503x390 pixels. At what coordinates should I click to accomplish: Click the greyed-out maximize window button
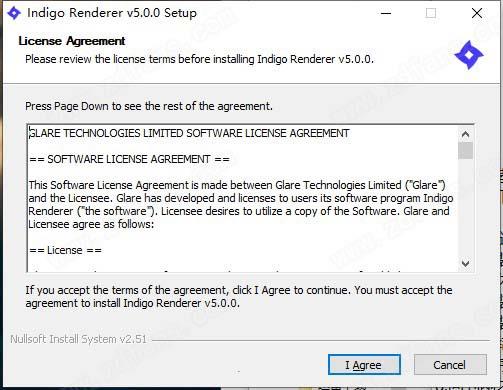coord(431,13)
